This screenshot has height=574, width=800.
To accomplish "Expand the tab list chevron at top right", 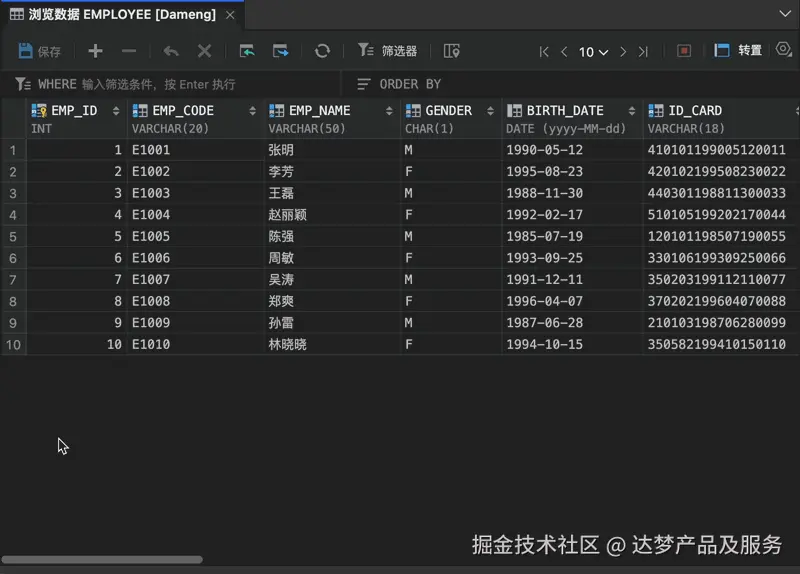I will click(785, 14).
